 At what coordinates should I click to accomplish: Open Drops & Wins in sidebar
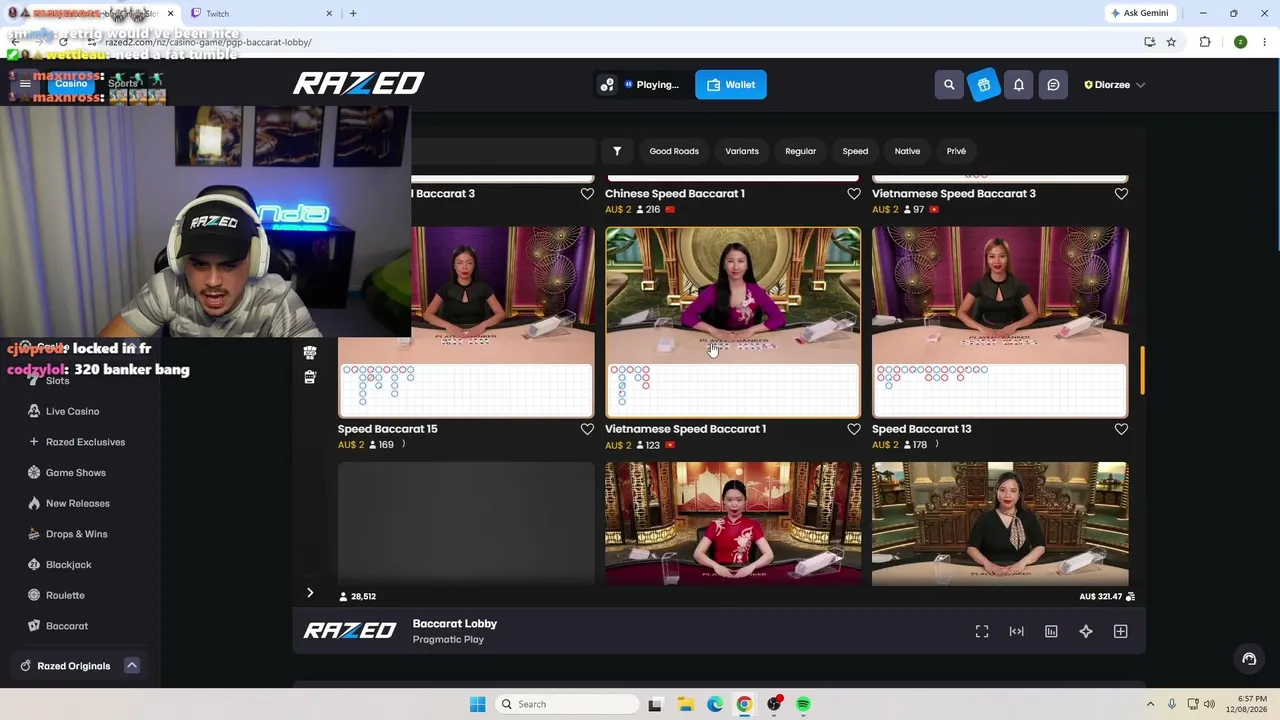[76, 534]
